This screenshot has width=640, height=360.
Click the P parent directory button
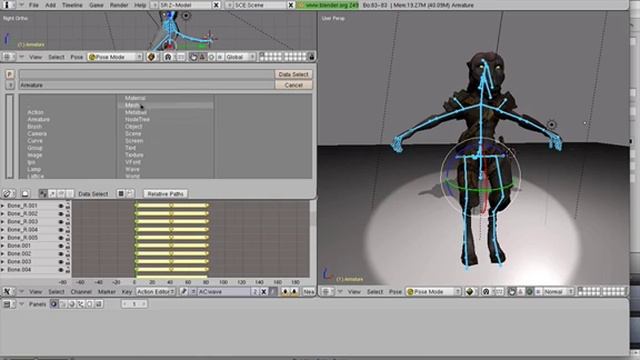tap(10, 74)
